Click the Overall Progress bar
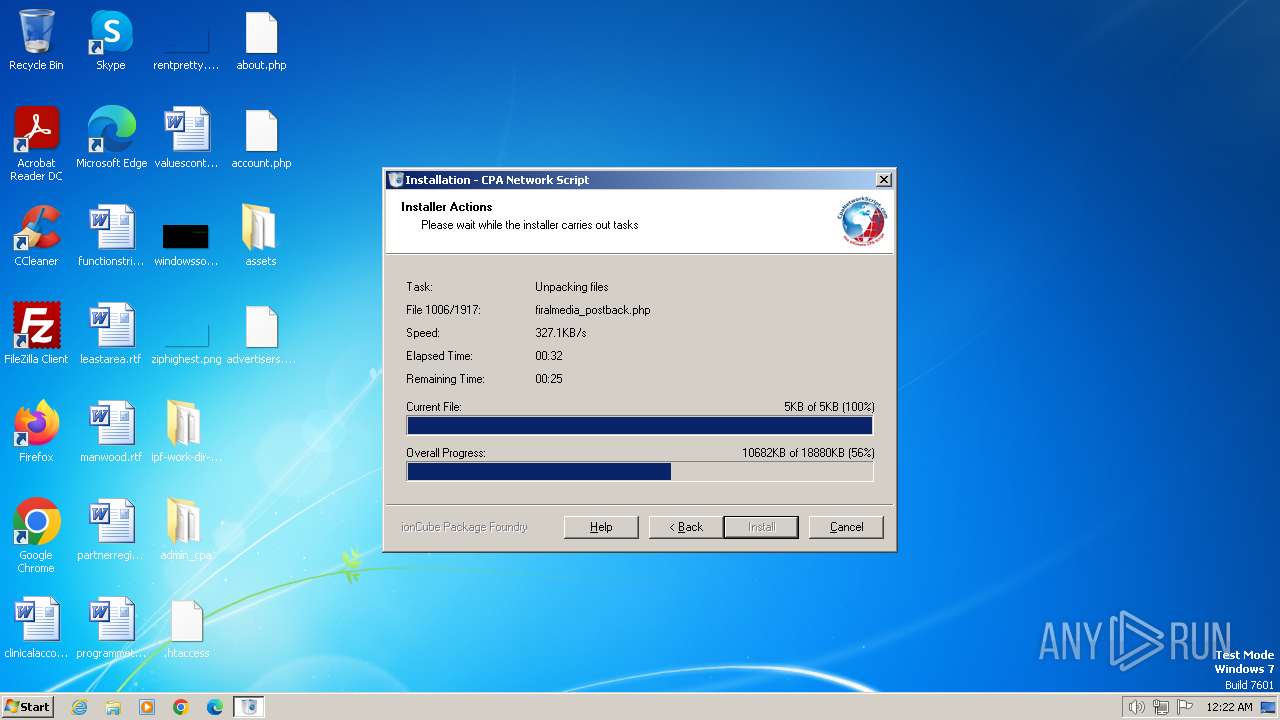The image size is (1280, 720). click(640, 471)
